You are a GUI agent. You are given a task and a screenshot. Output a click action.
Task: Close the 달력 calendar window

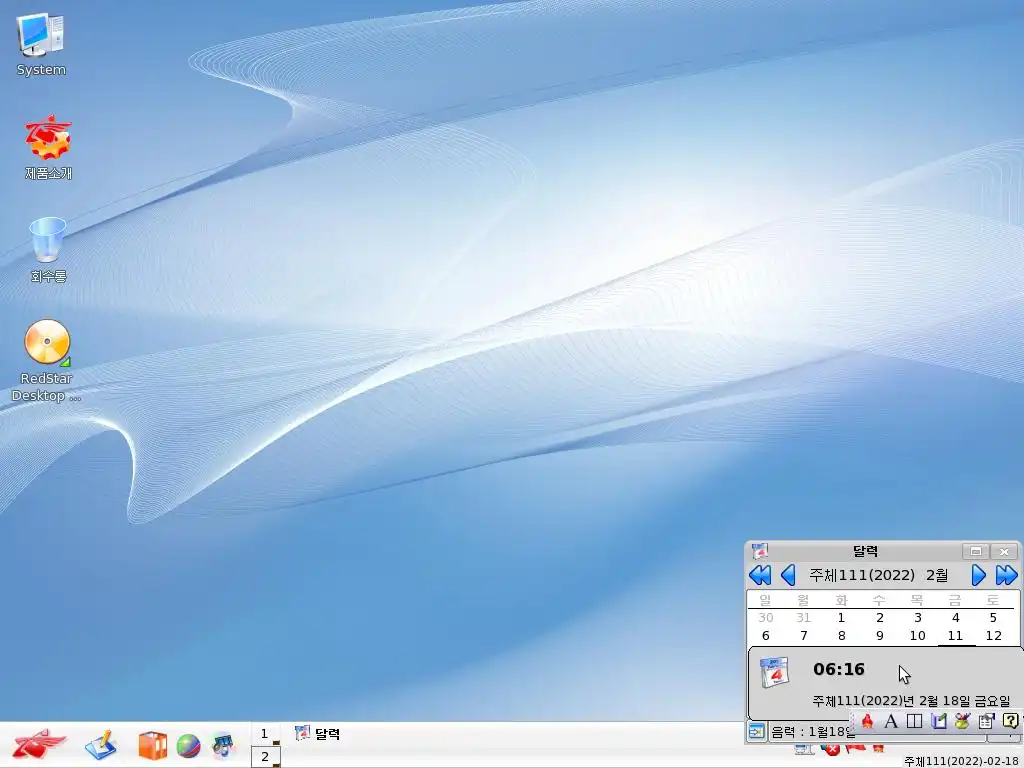(x=1004, y=552)
